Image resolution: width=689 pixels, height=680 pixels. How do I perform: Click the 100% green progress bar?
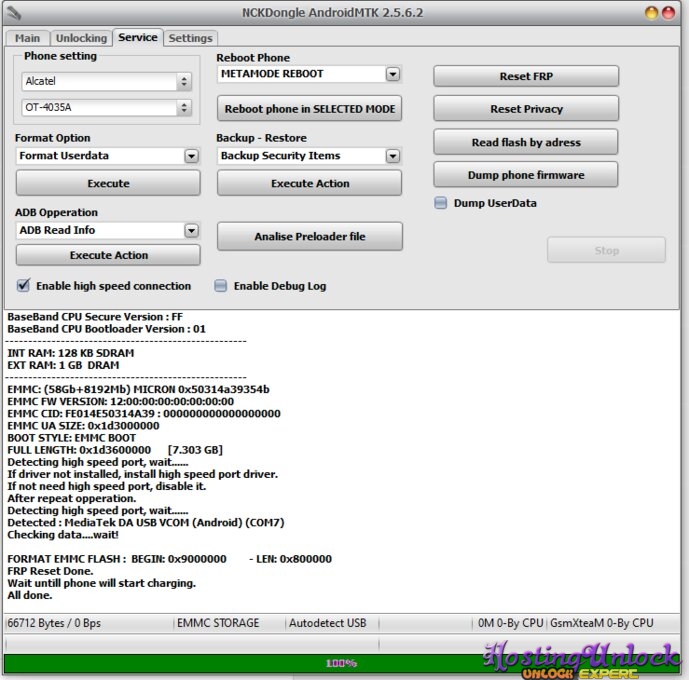point(341,663)
